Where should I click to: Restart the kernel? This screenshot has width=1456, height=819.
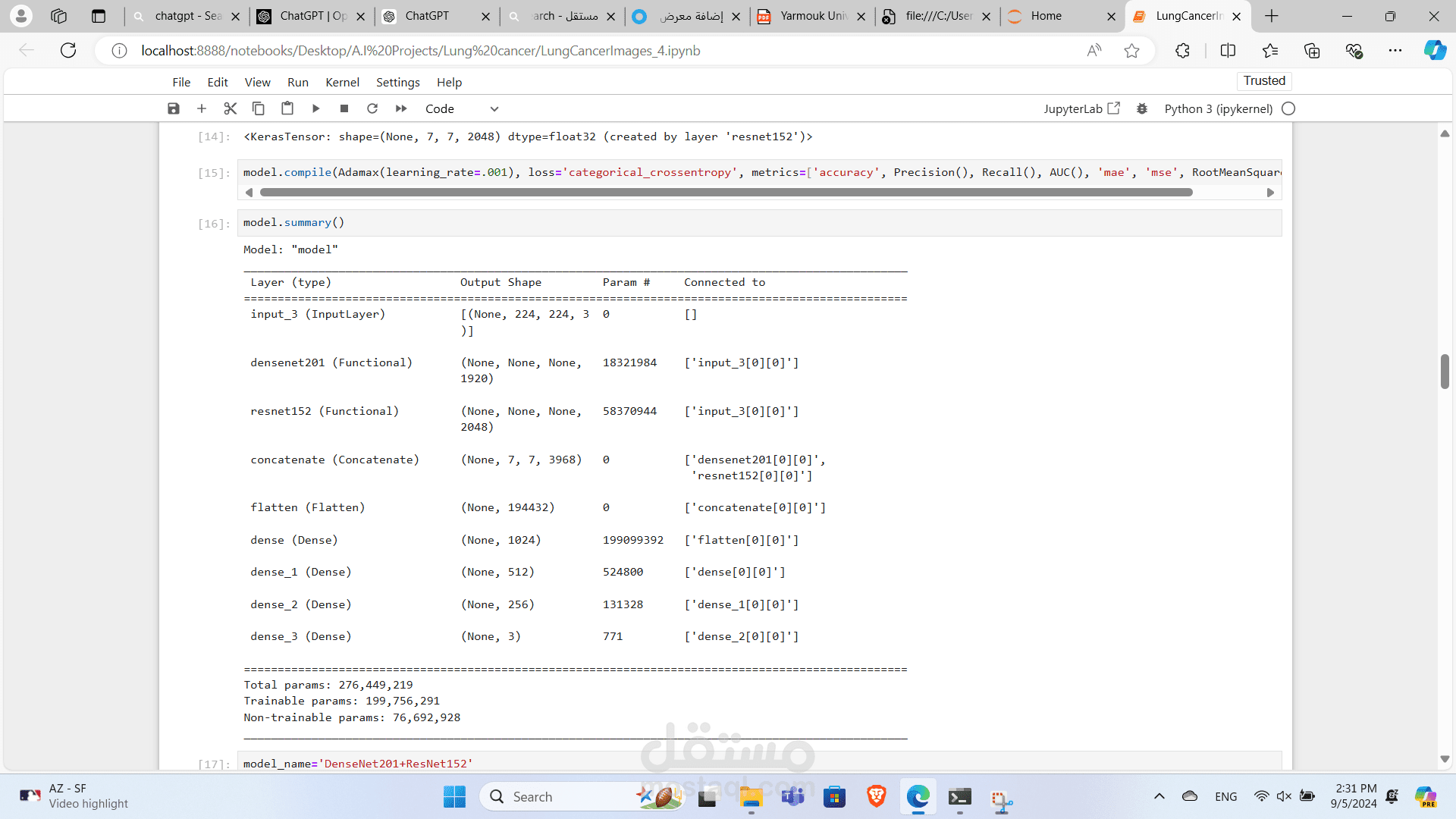pos(372,108)
